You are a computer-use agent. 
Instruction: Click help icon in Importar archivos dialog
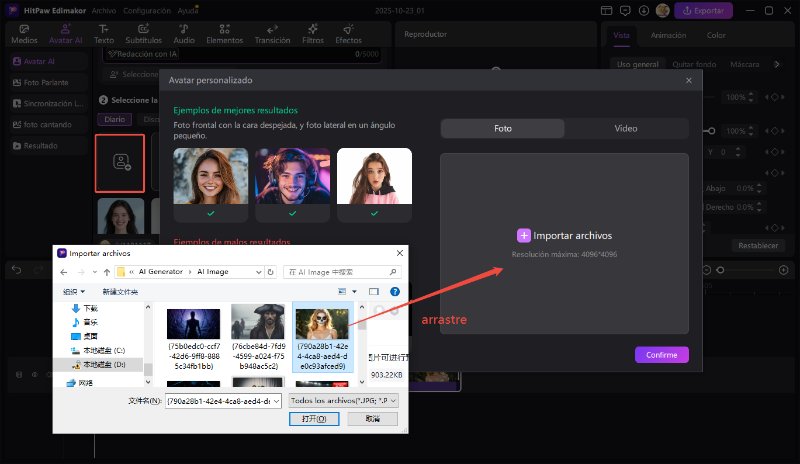394,291
